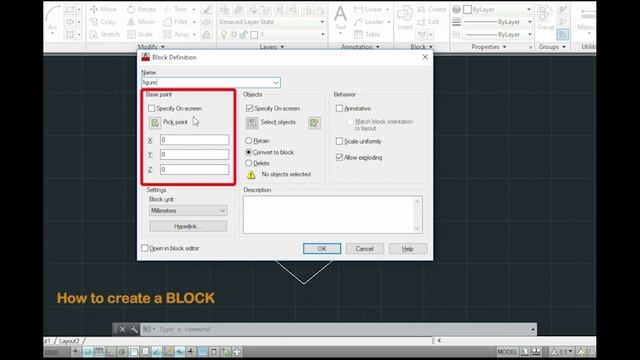Click the Select objects icon button
The width and height of the screenshot is (640, 360).
252,122
